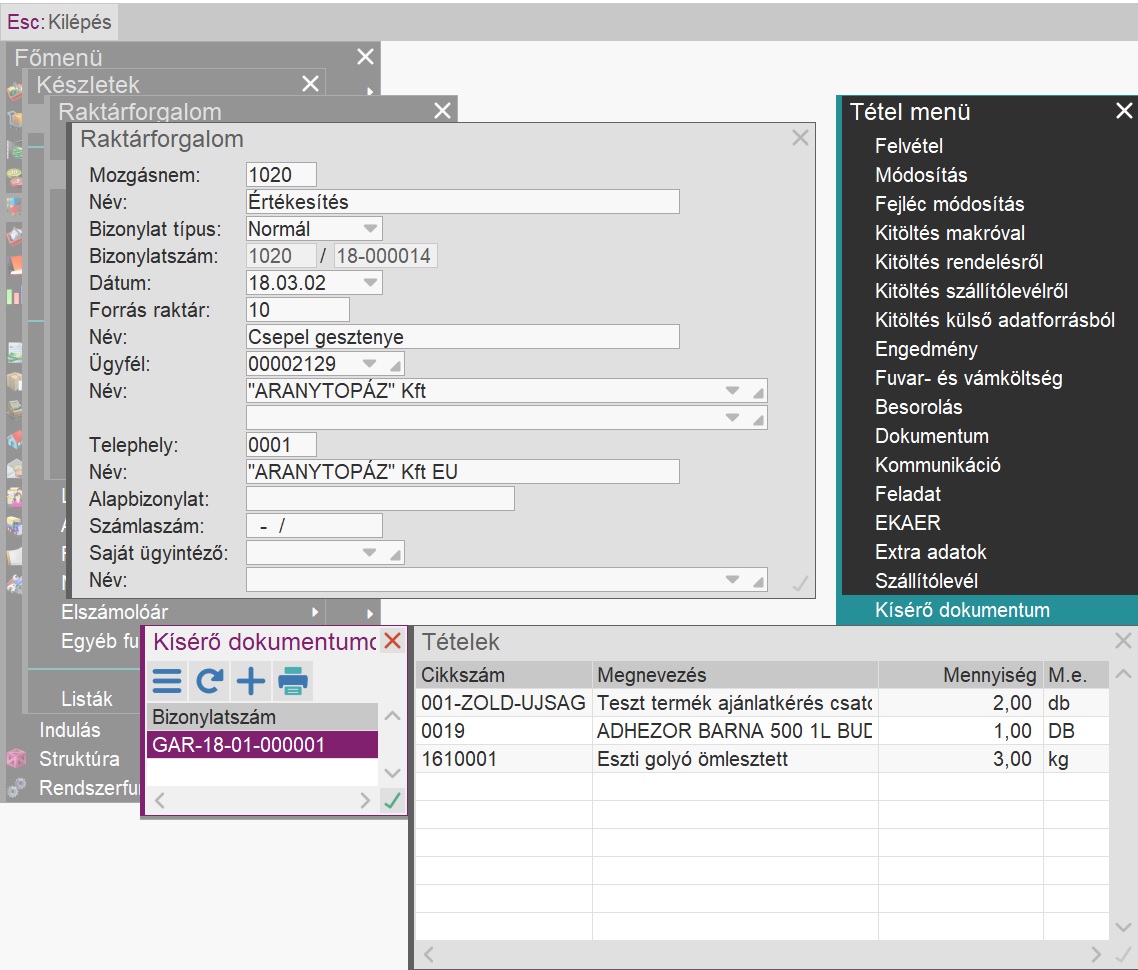Close the Kísérő dokumentumok panel with the red X
This screenshot has height=970, width=1138.
tap(393, 641)
